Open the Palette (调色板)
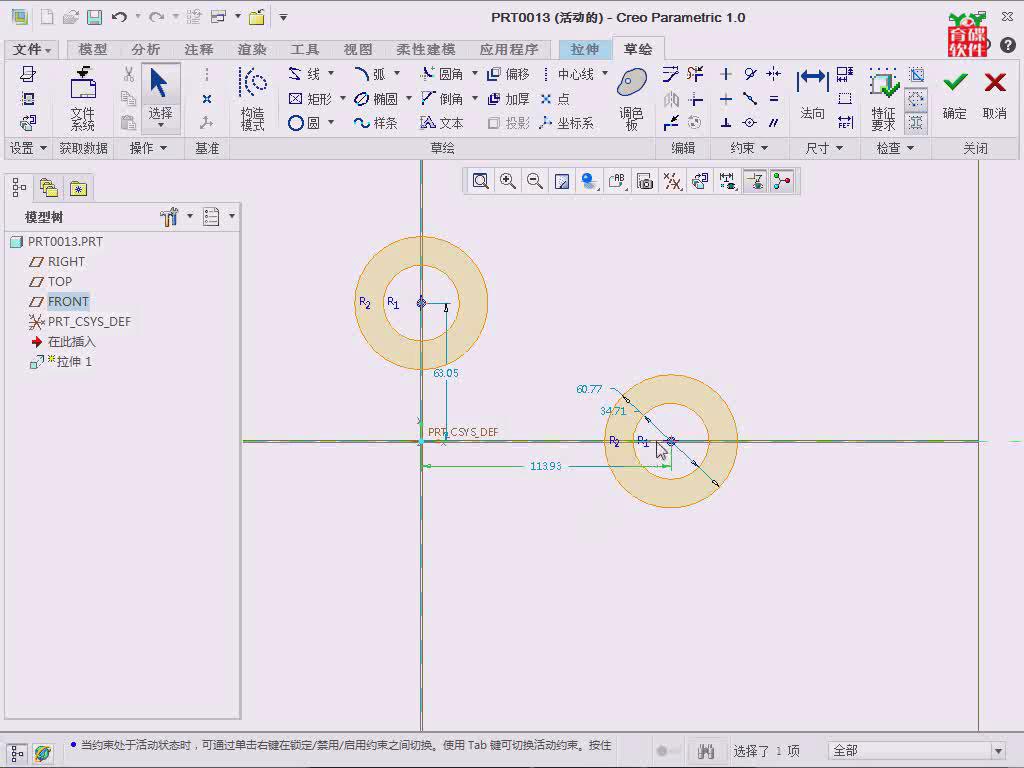1024x768 pixels. point(632,99)
